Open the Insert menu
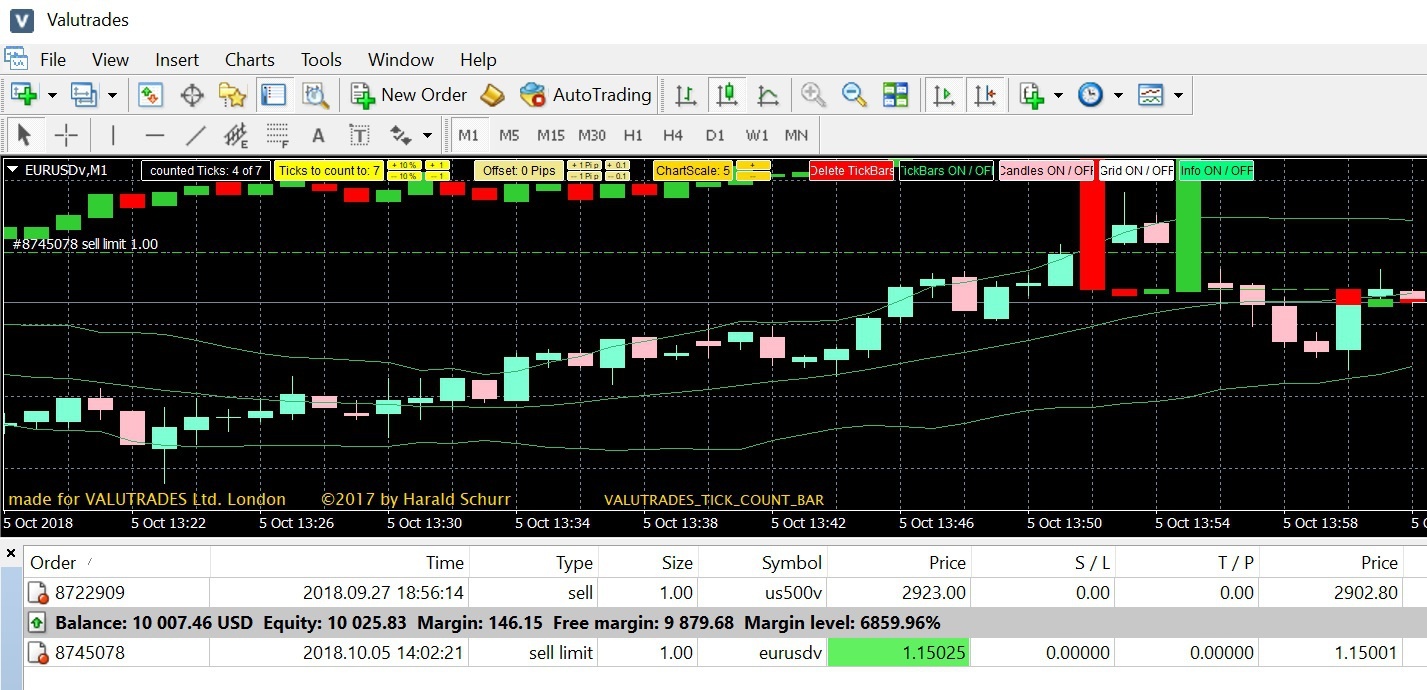 [177, 60]
